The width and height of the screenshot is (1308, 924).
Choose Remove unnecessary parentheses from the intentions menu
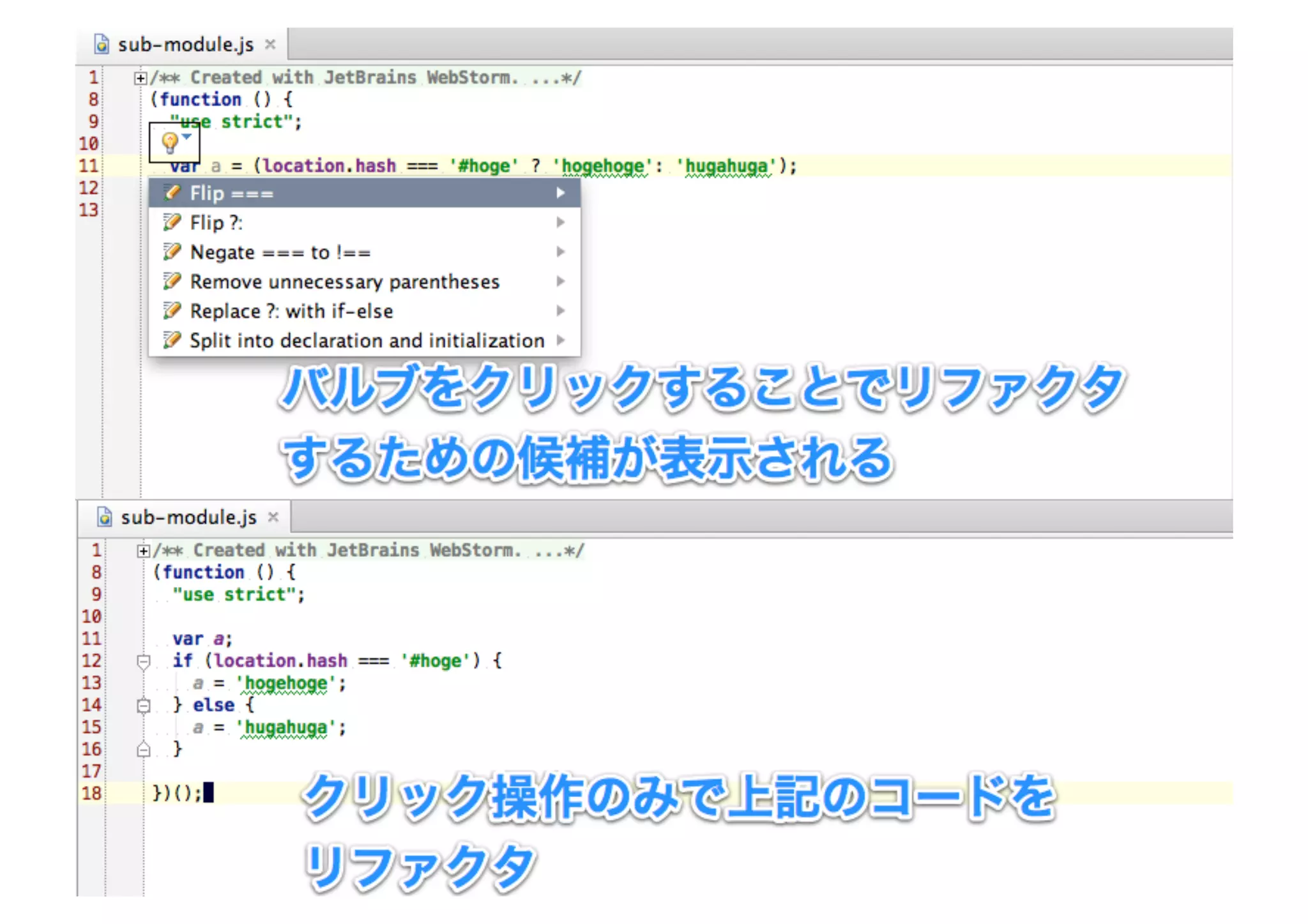(x=345, y=282)
